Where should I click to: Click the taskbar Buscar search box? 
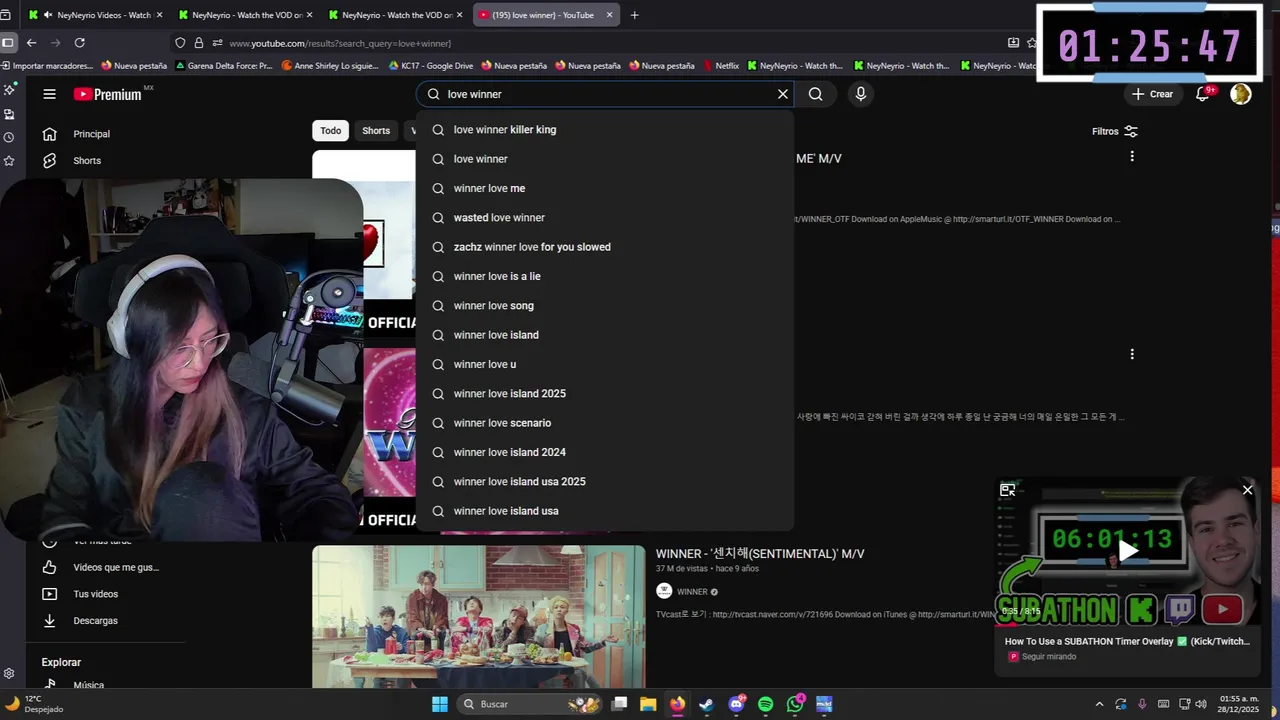coord(530,704)
